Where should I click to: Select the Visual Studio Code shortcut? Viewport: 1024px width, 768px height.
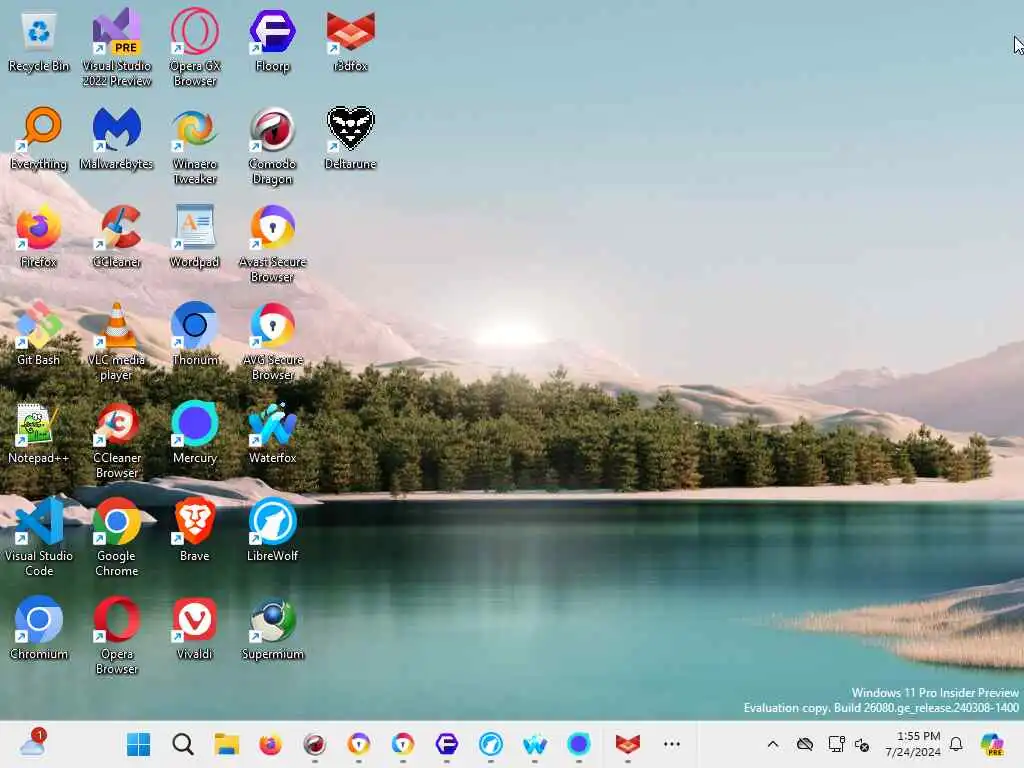point(39,538)
